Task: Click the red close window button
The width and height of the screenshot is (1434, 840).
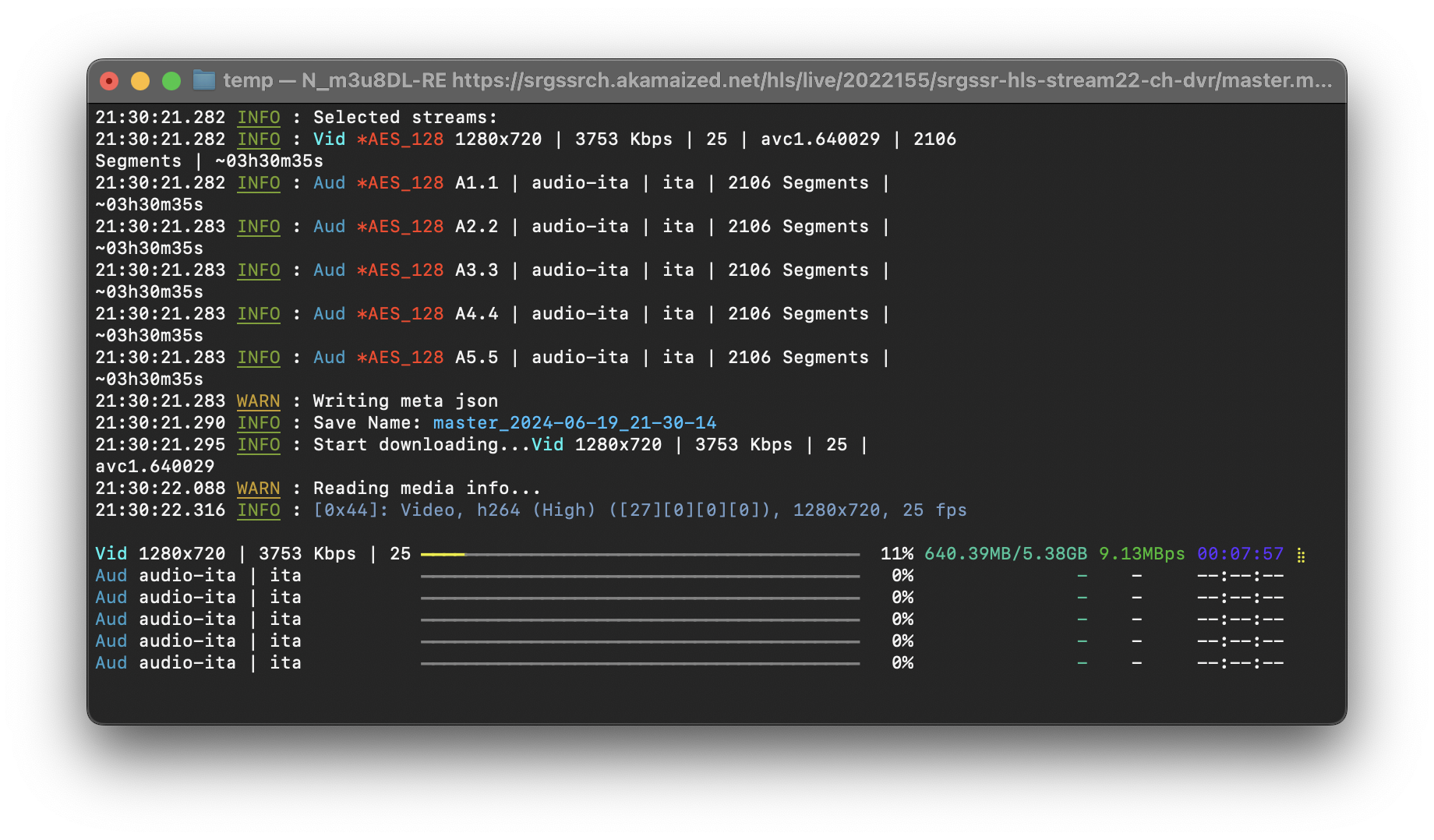Action: click(109, 81)
